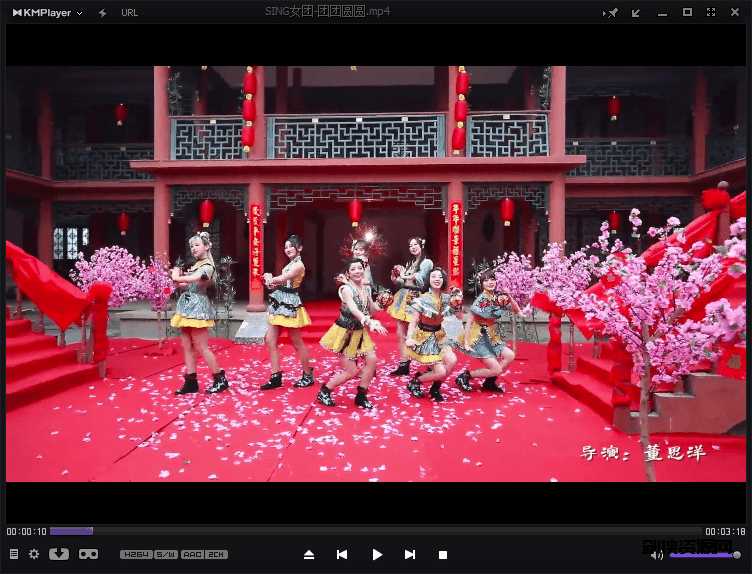Skip to the previous track
Screen dimensions: 752x574
point(342,554)
